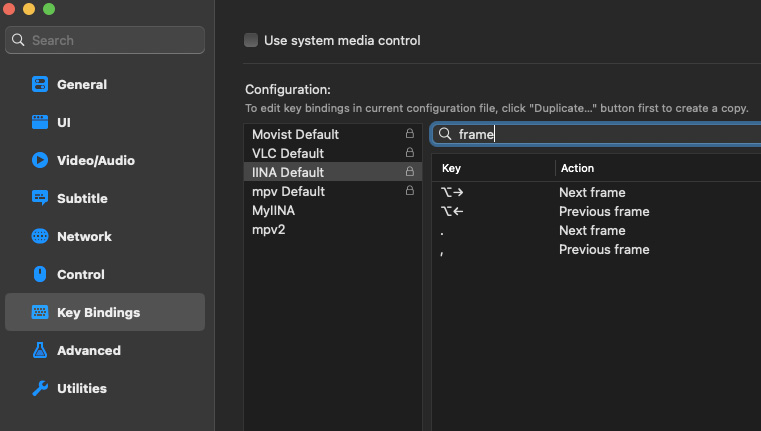761x431 pixels.
Task: Click lock icon beside Movist Default
Action: [409, 134]
